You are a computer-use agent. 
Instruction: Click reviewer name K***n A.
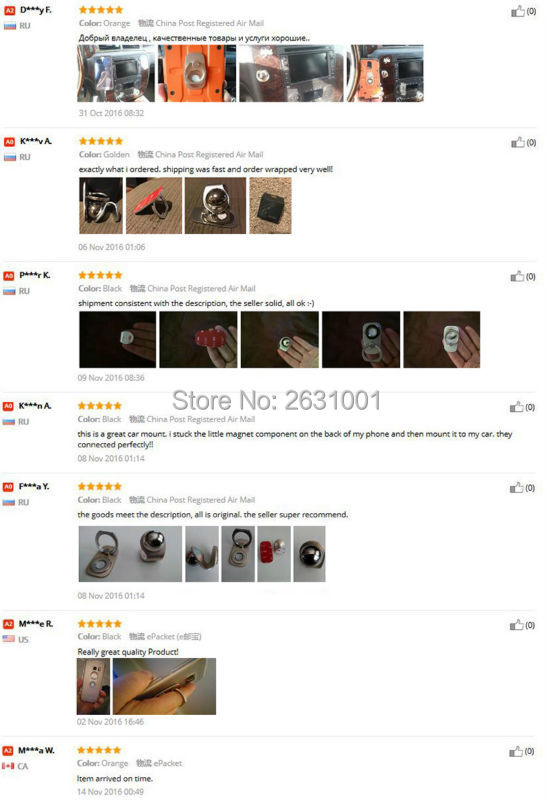(x=35, y=406)
